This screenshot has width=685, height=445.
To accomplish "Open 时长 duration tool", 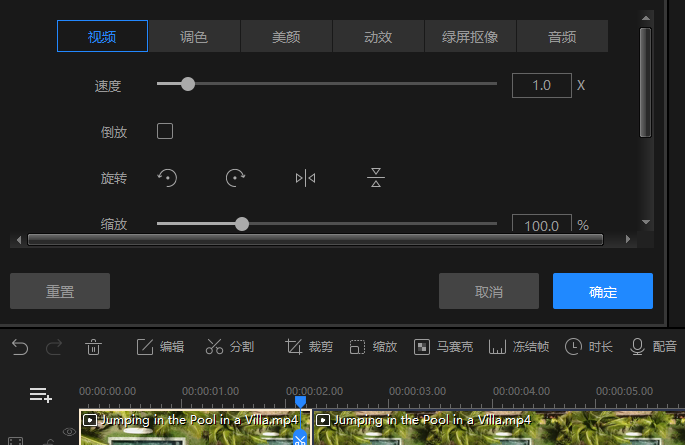I will 588,347.
